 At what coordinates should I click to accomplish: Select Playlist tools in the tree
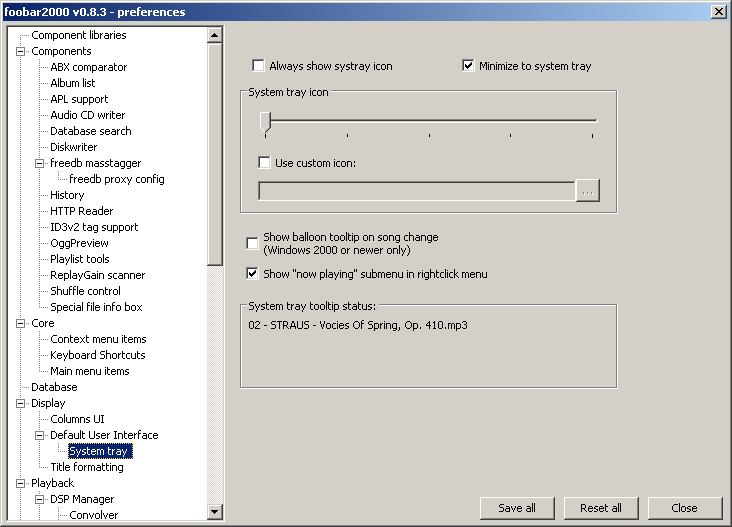80,259
